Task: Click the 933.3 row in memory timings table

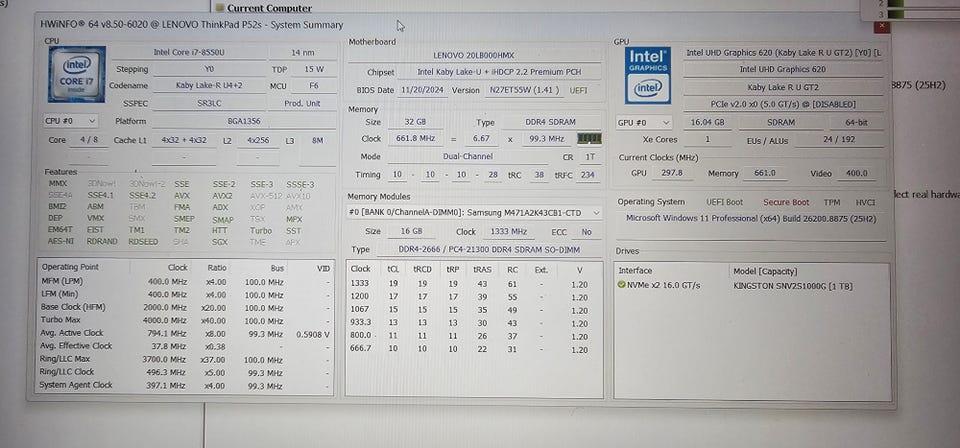Action: point(474,323)
